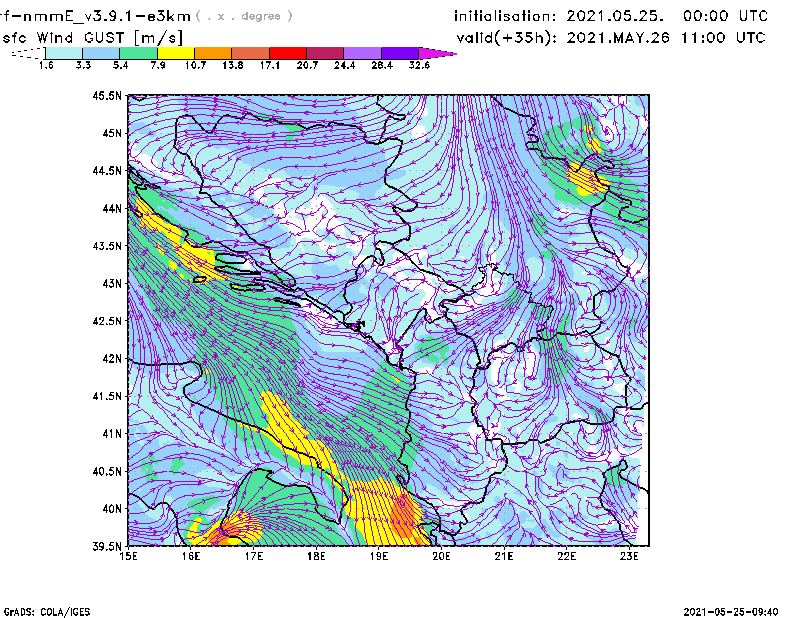The image size is (800, 618).
Task: Click the 'sfc Wind GUST [m/s]' title
Action: (92, 38)
